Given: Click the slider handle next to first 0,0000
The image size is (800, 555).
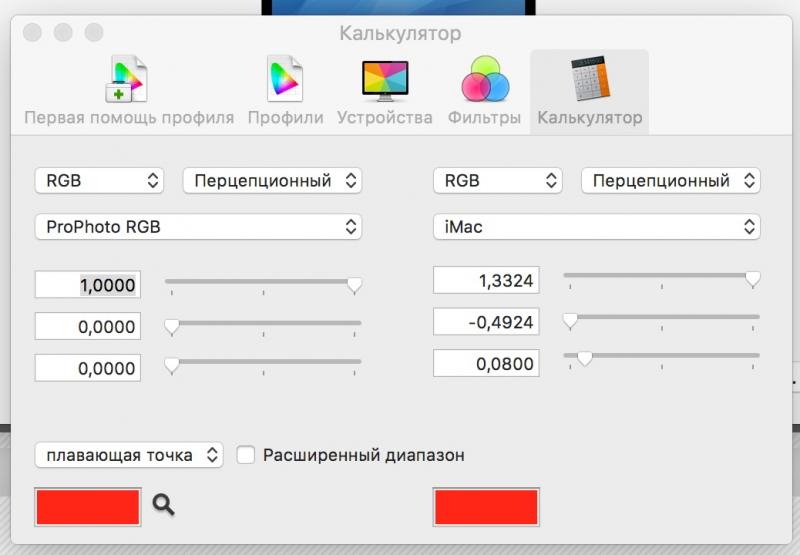Looking at the screenshot, I should 172,327.
